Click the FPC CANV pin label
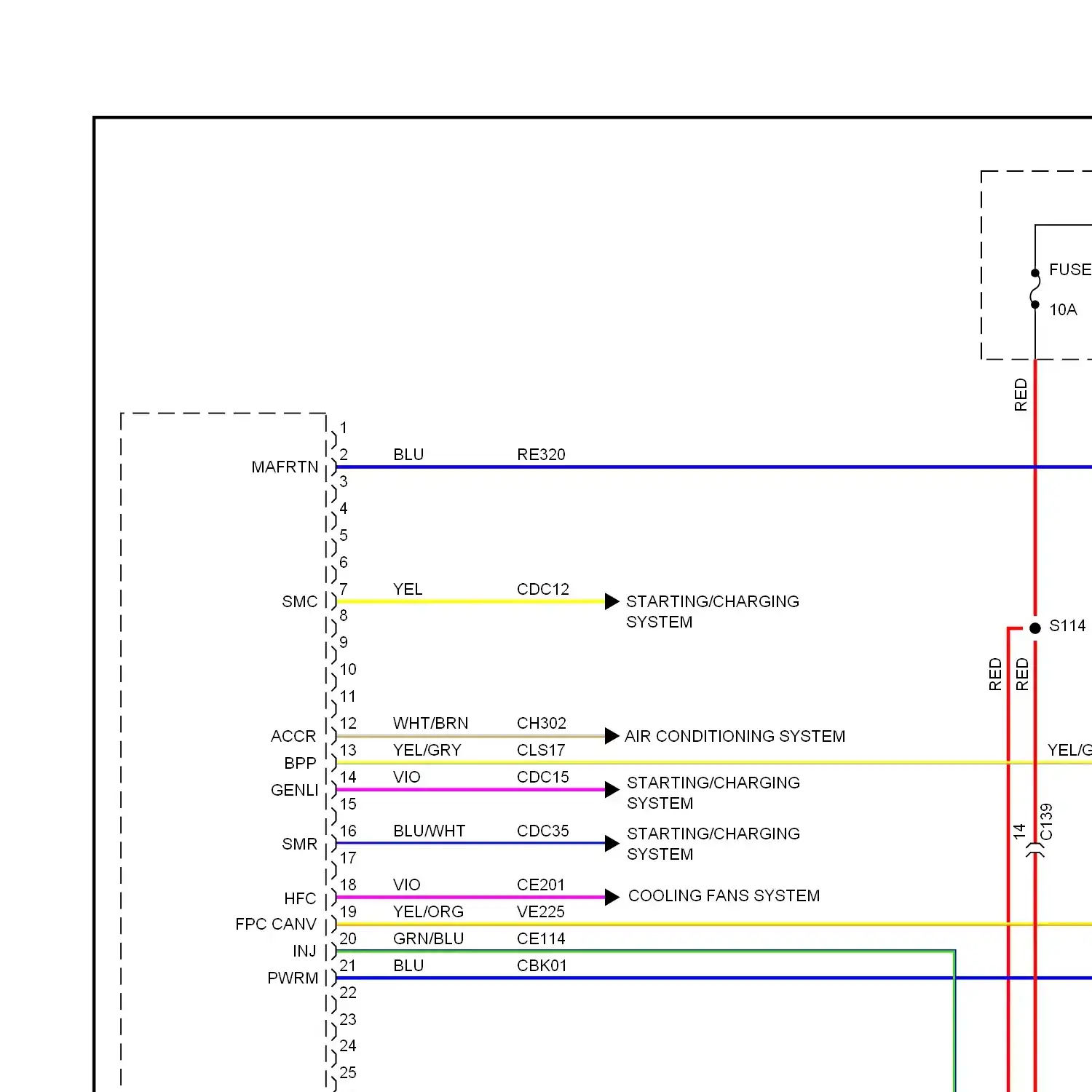Image resolution: width=1092 pixels, height=1092 pixels. tap(276, 924)
